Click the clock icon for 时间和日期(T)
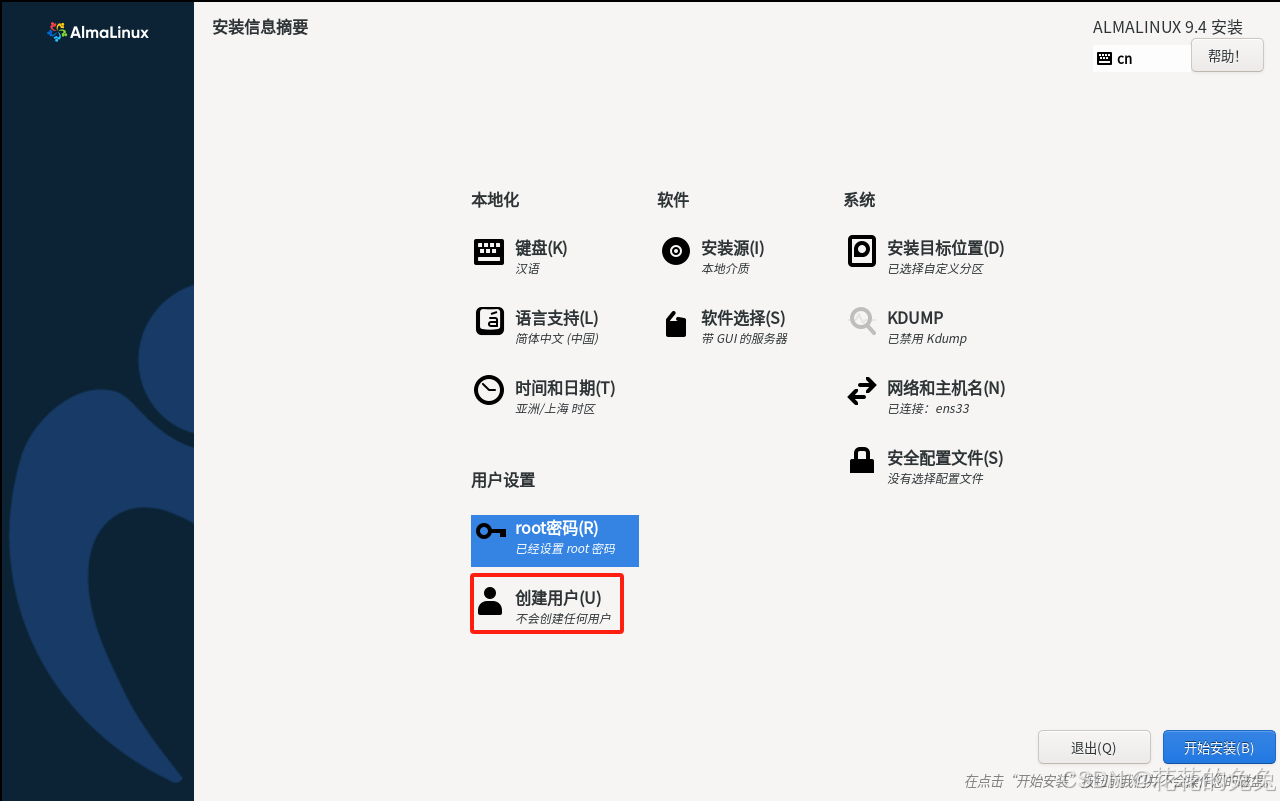 (489, 390)
